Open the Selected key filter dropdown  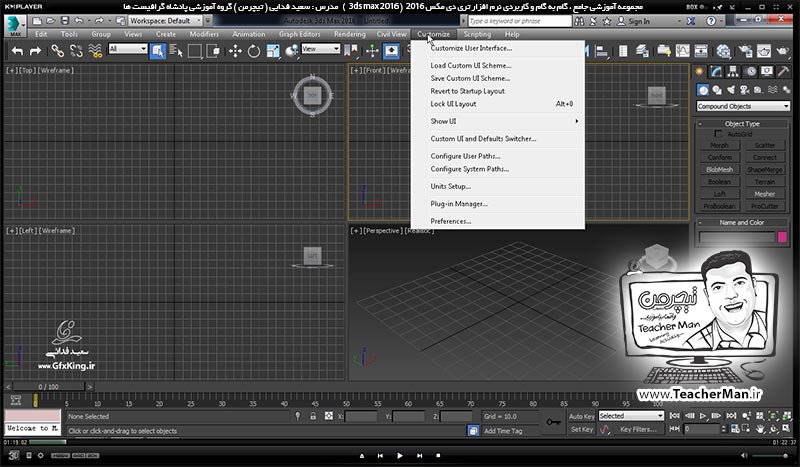coord(631,416)
